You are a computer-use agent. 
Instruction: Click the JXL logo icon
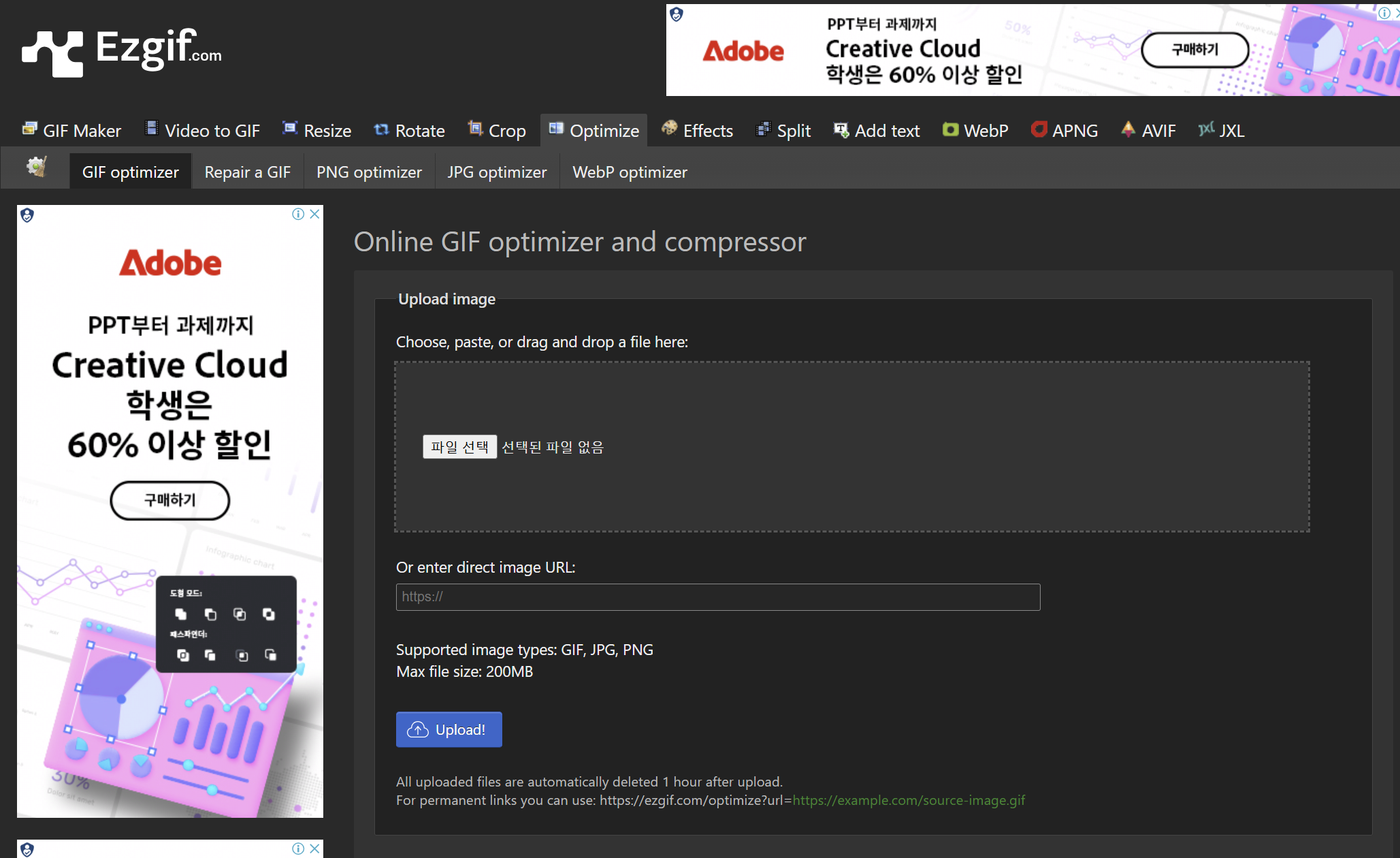(1207, 129)
